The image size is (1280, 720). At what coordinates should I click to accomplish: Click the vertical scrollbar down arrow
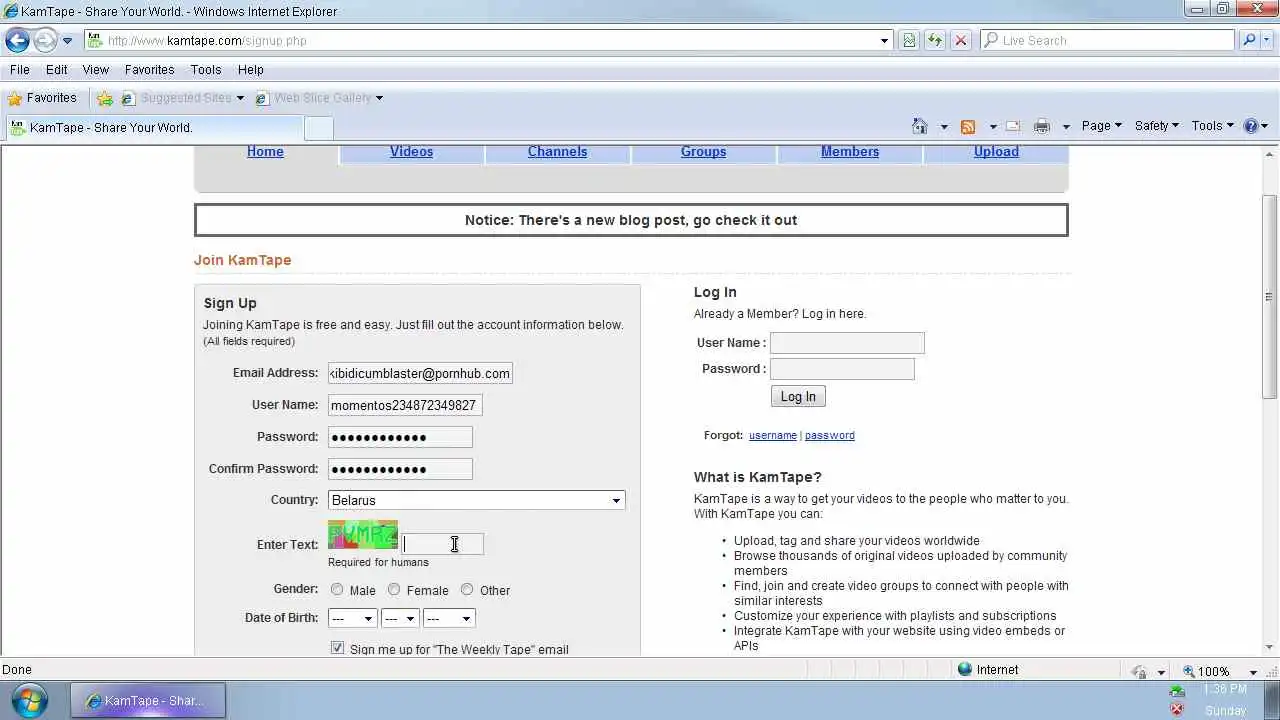[1271, 648]
